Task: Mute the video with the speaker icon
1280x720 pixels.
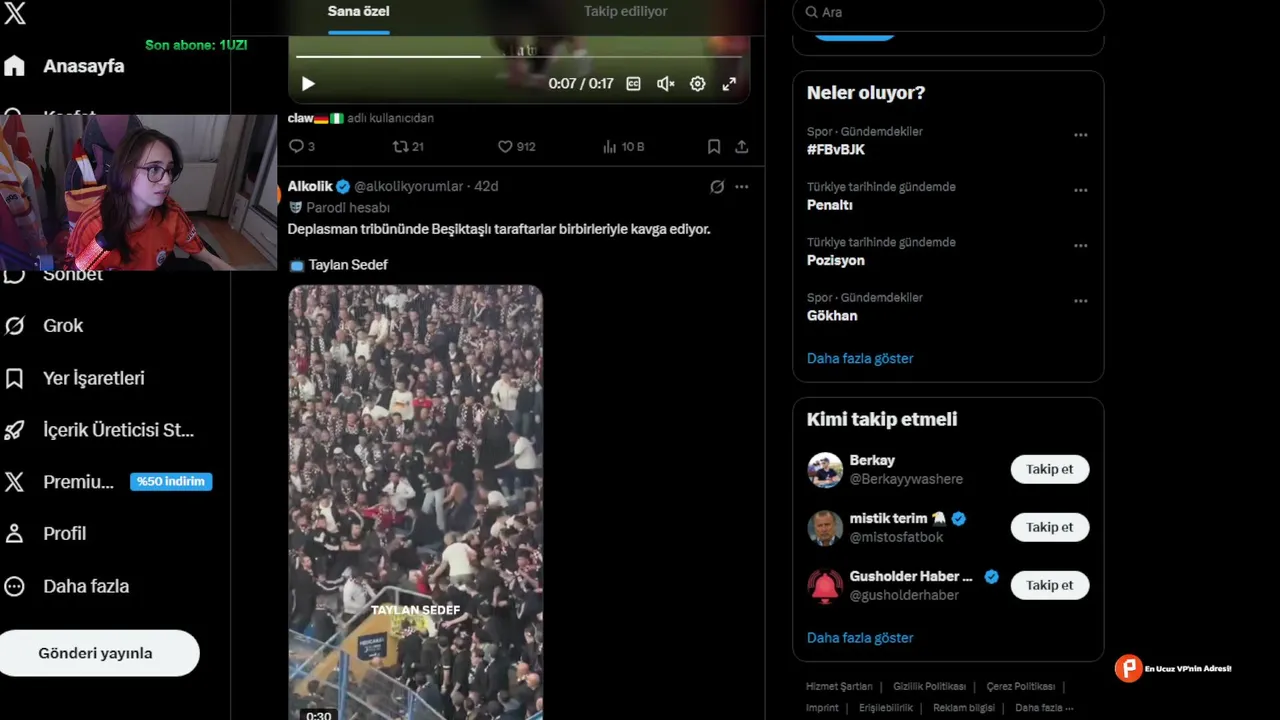Action: 665,84
